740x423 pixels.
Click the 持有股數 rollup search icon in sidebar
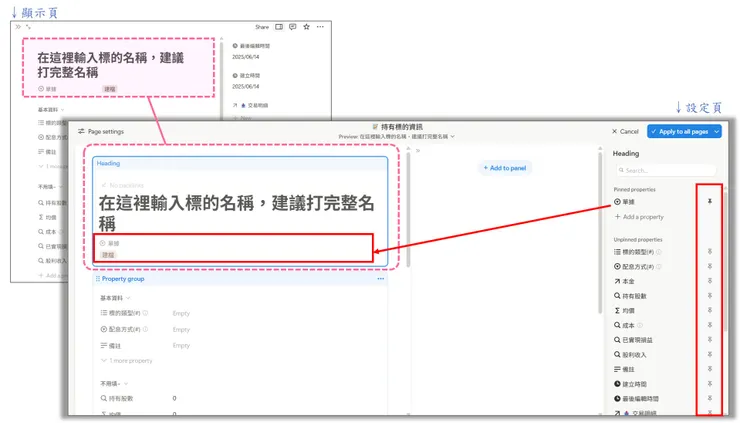point(617,296)
